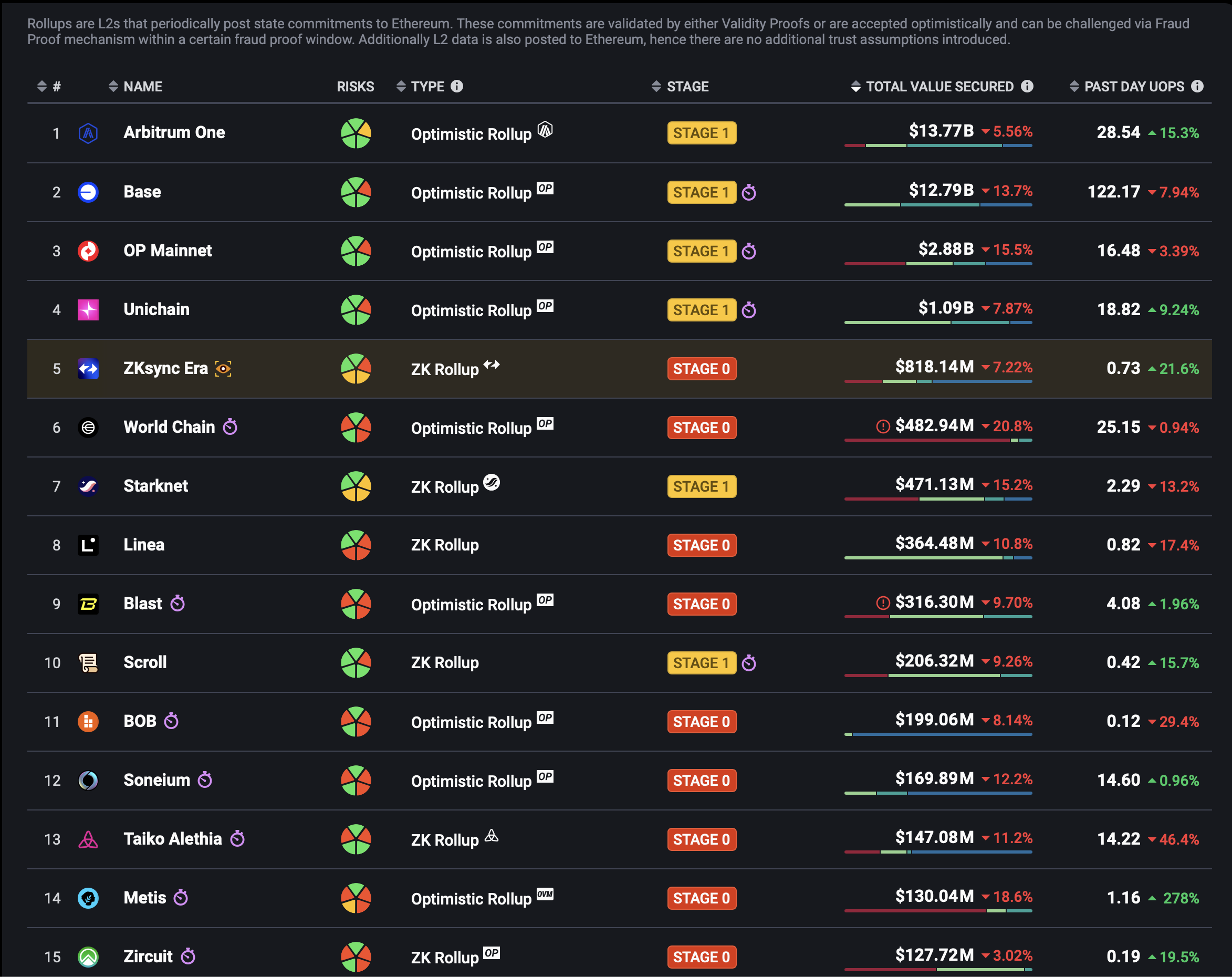Screen dimensions: 1232x977
Task: Click the Past Day UOPS info icon
Action: click(x=1197, y=86)
